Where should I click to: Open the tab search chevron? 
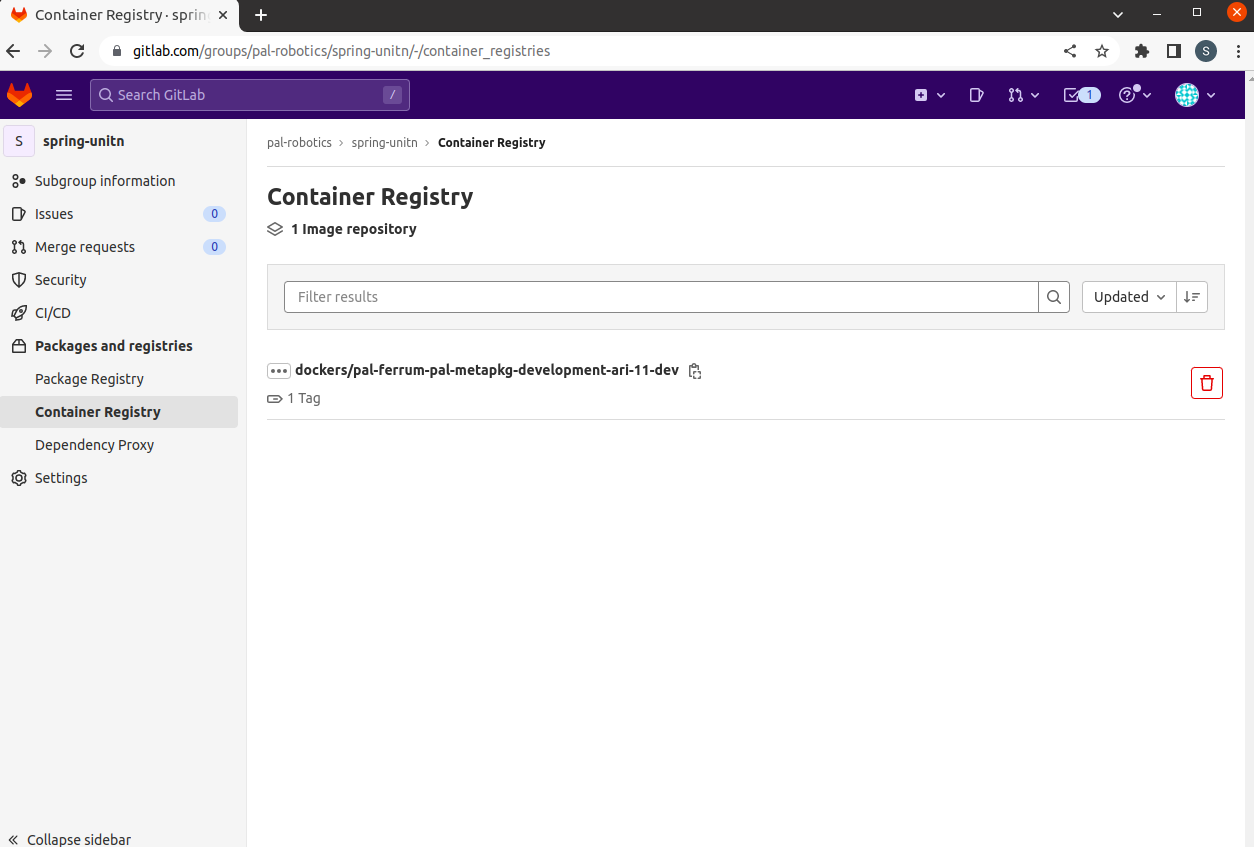[x=1118, y=14]
